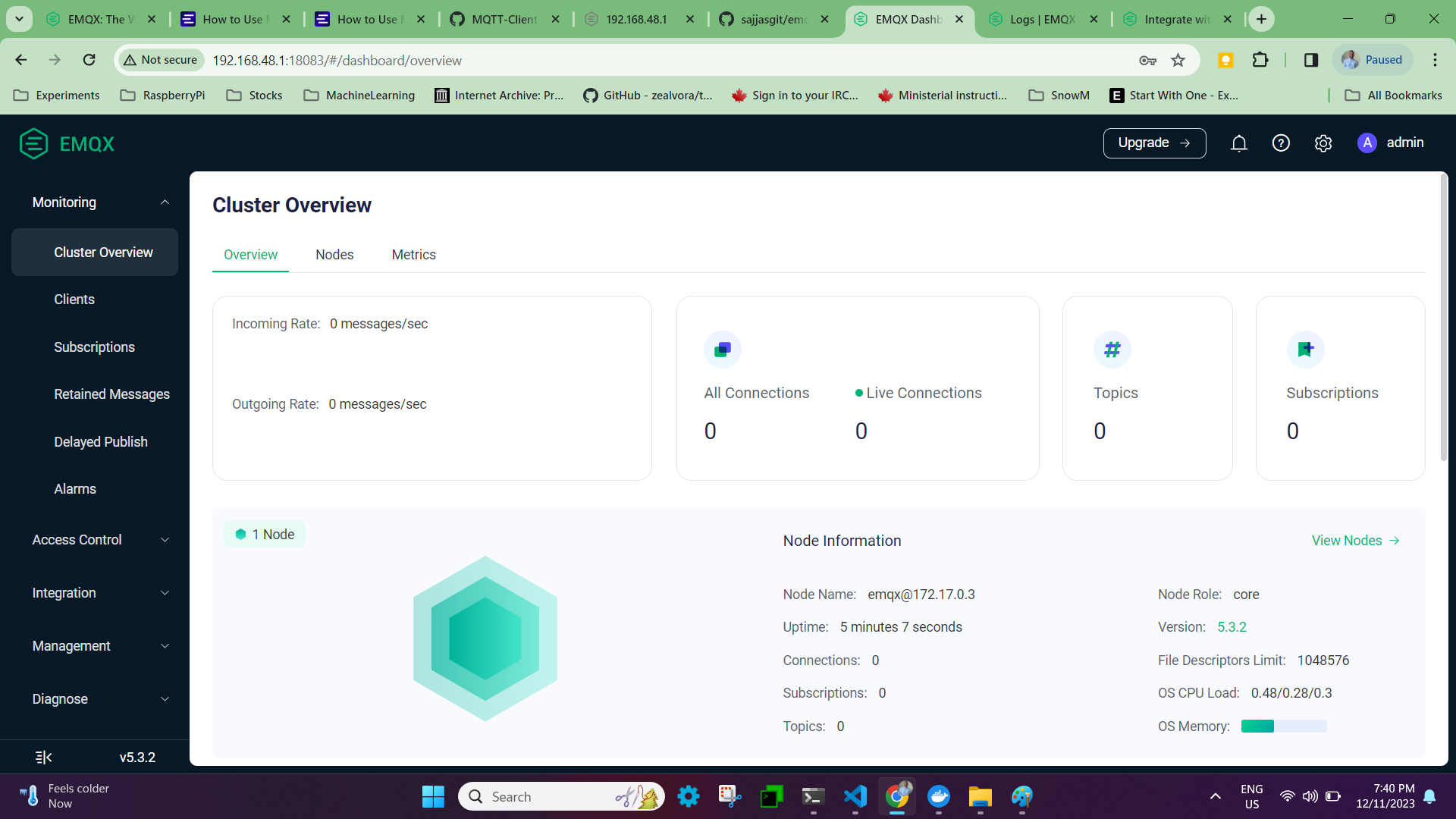Click the OS Memory usage bar

1284,726
